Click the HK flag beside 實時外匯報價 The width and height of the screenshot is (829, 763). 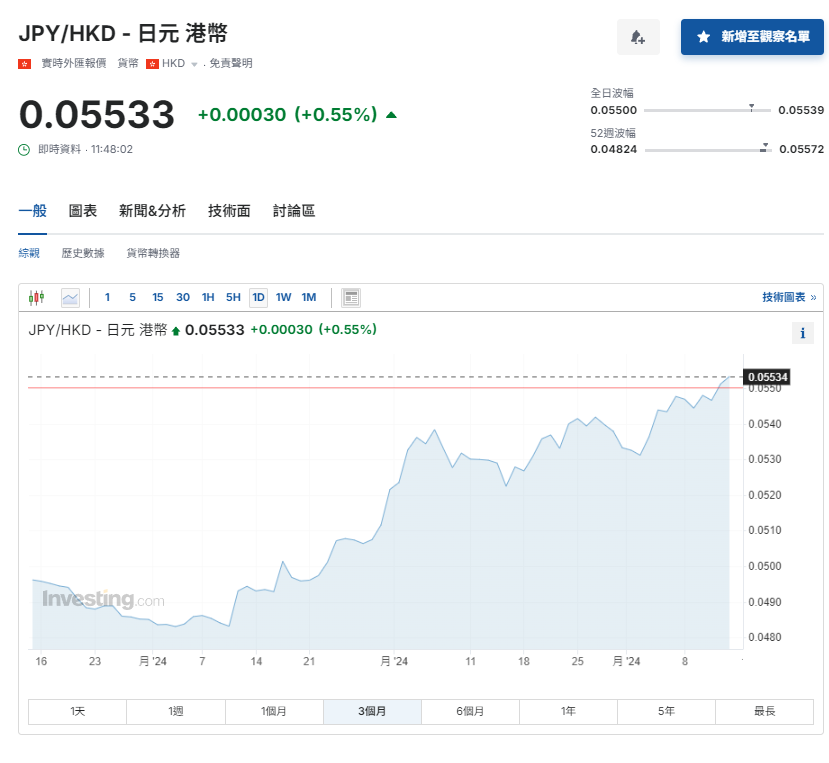pos(23,62)
